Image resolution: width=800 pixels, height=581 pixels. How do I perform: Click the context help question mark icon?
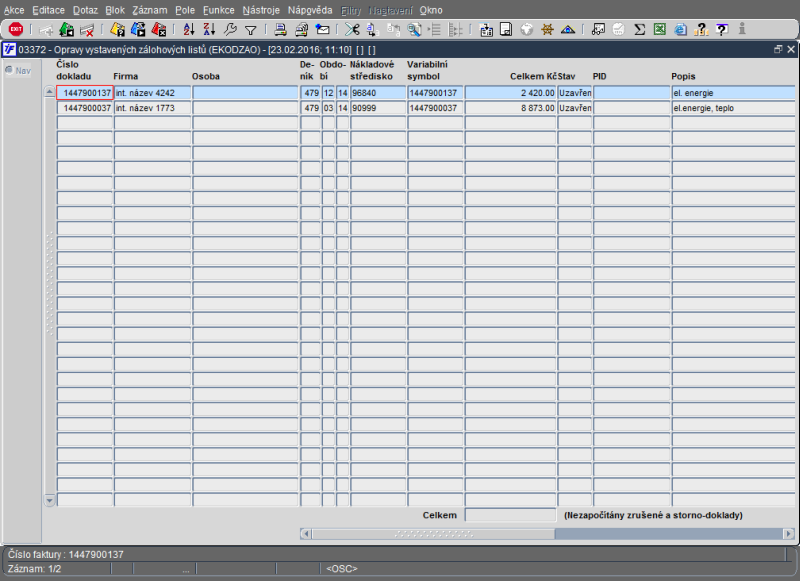(721, 30)
